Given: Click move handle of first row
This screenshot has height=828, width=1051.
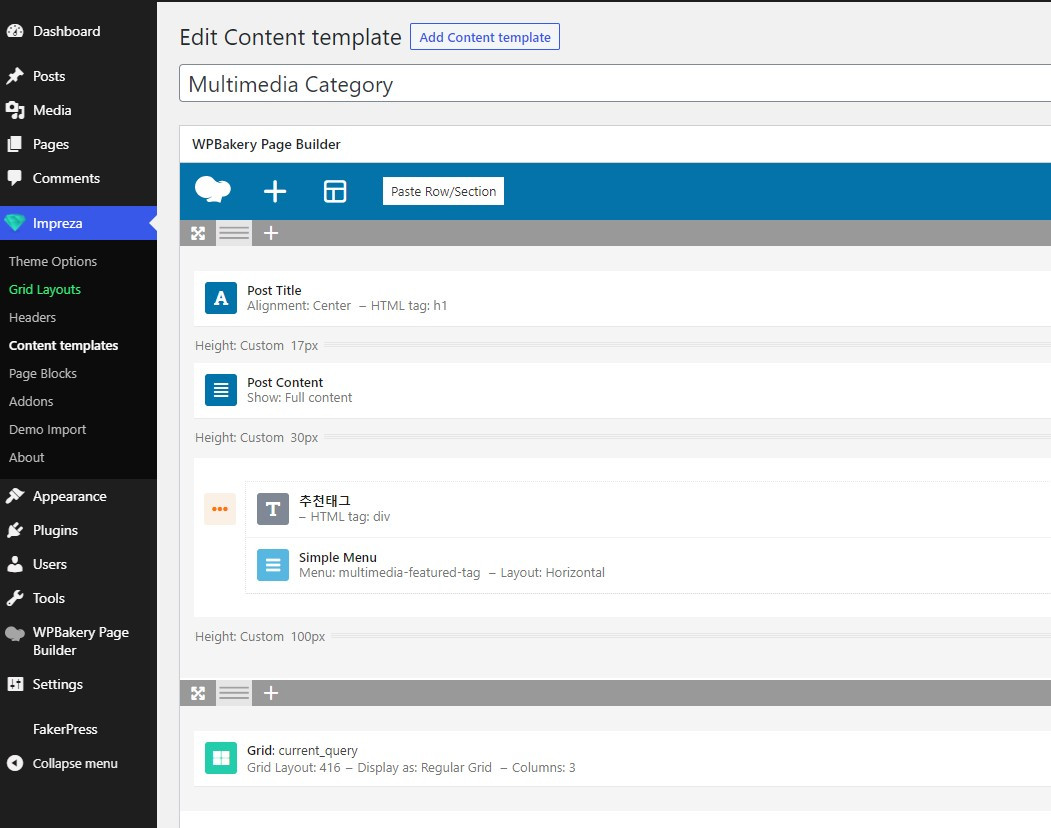Looking at the screenshot, I should 198,233.
